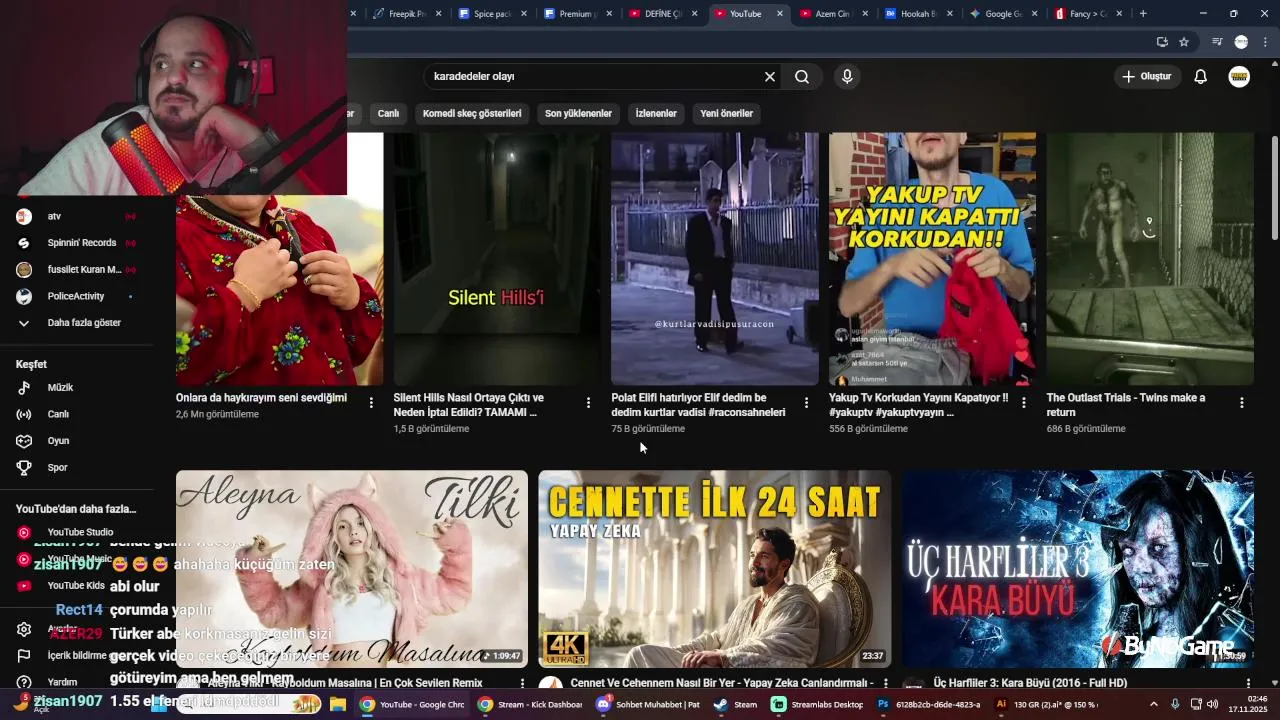Open the voice search microphone

[x=847, y=76]
